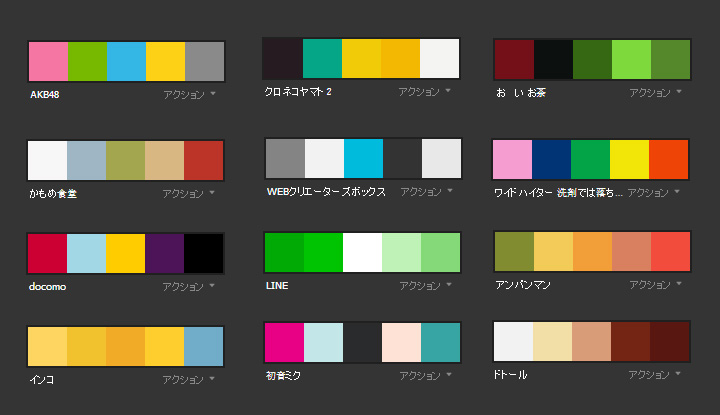Select the purple swatch in docomo palette
Screen dimensions: 720x415
click(164, 253)
